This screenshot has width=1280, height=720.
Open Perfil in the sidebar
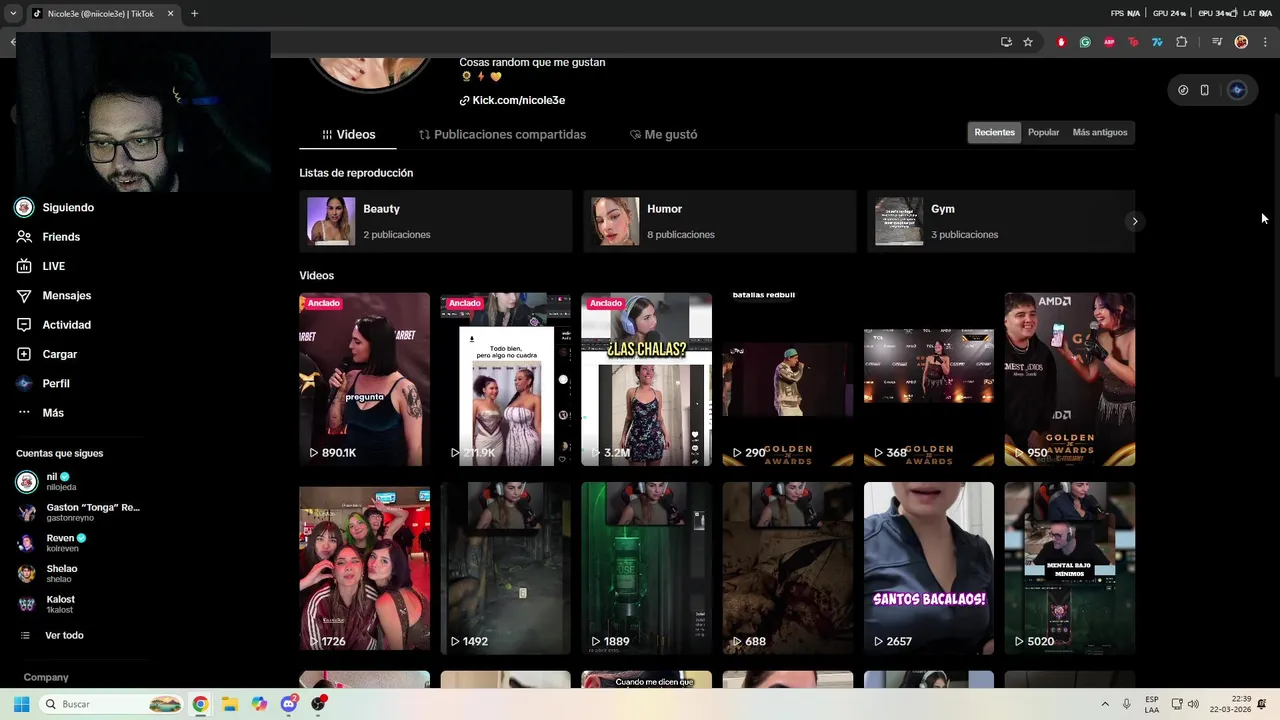[43, 383]
